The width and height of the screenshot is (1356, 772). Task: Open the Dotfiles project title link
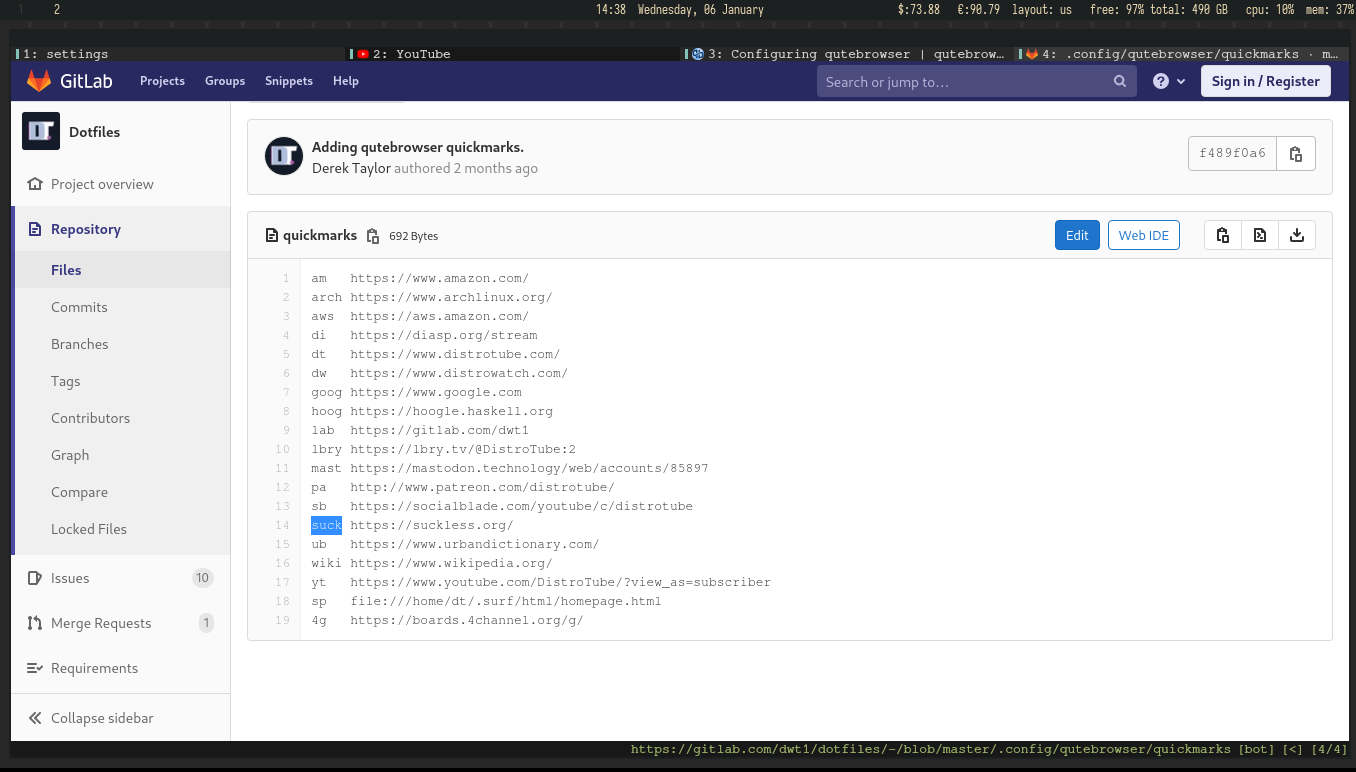94,132
